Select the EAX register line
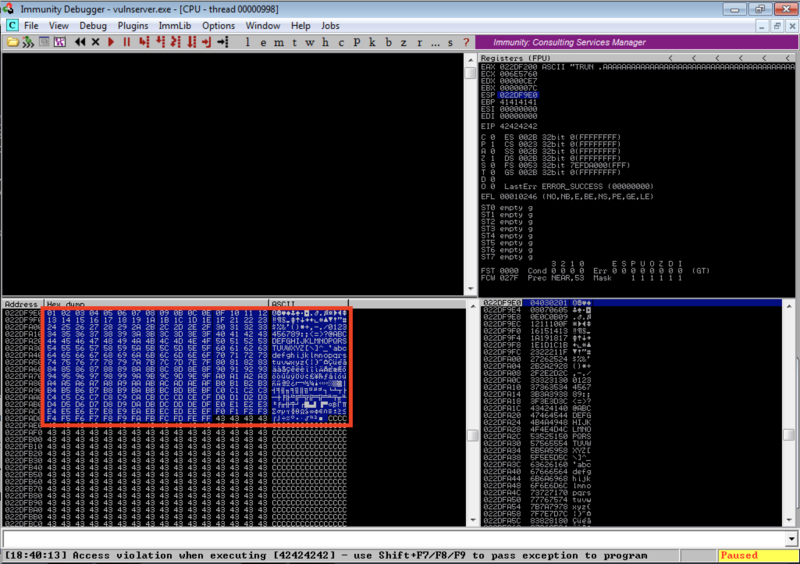800x564 pixels. [x=637, y=67]
